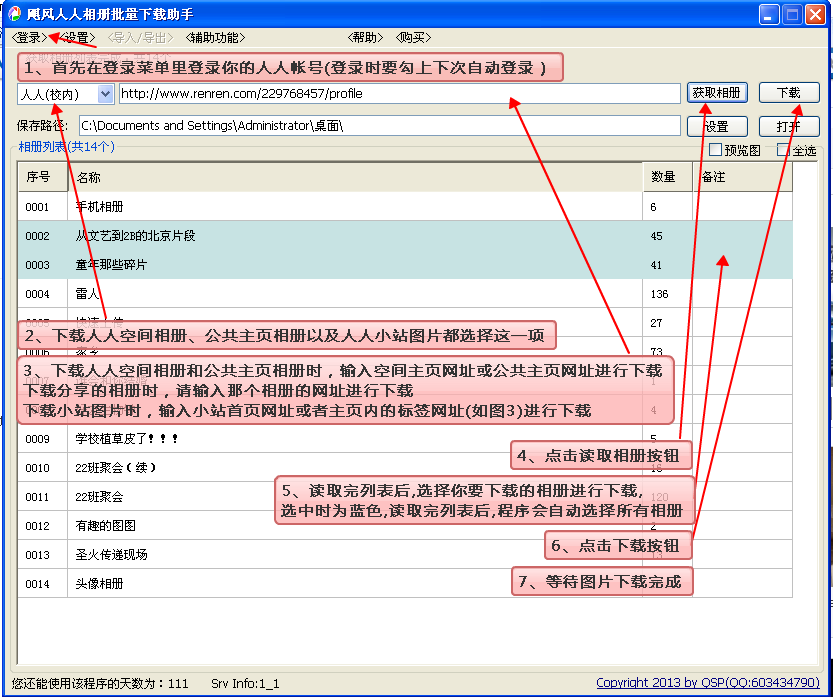833x697 pixels.
Task: Select album row 手机相册
Action: tap(405, 207)
